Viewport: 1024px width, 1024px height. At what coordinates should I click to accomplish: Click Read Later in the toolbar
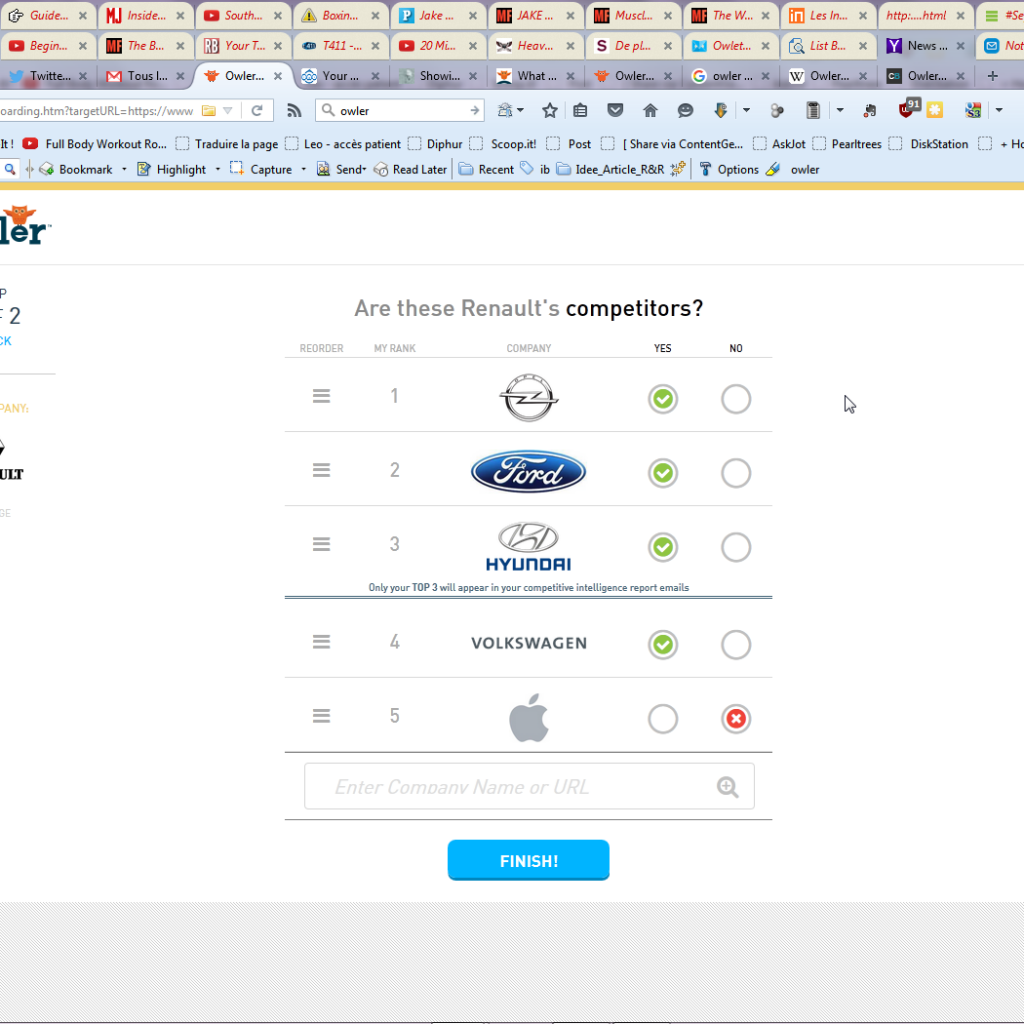[410, 169]
